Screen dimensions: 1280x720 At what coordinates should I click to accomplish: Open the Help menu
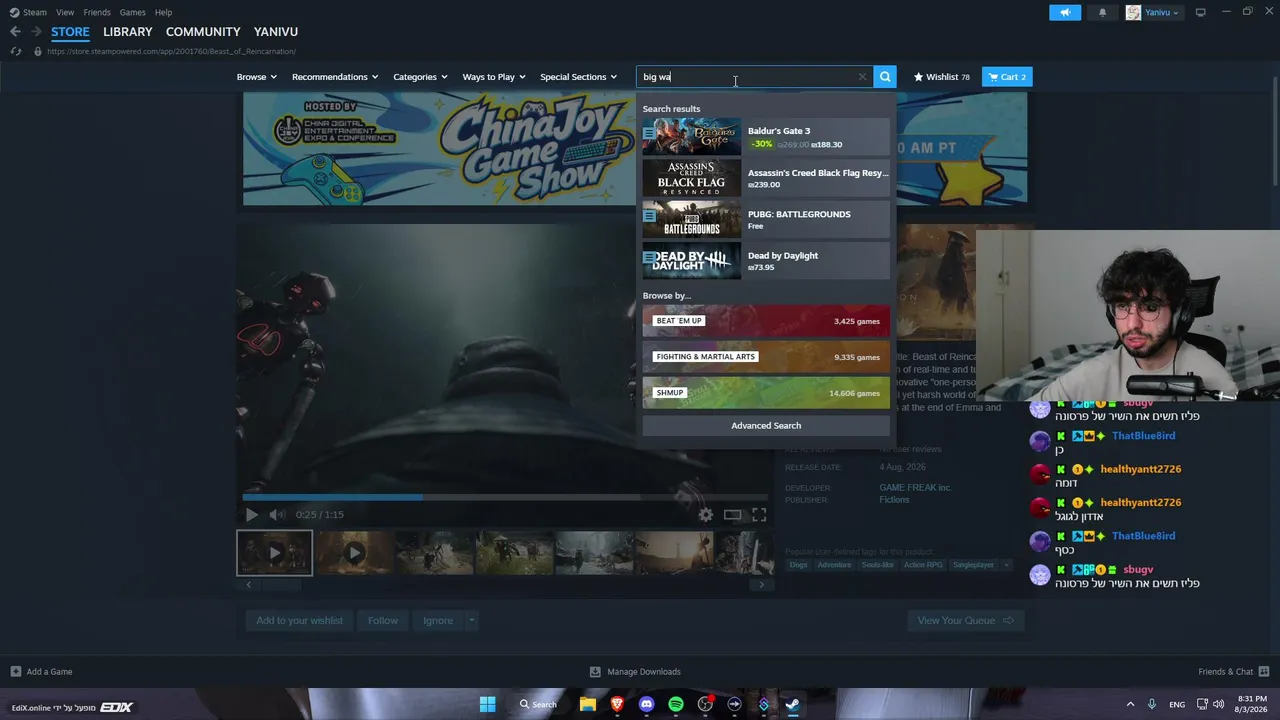(x=163, y=12)
